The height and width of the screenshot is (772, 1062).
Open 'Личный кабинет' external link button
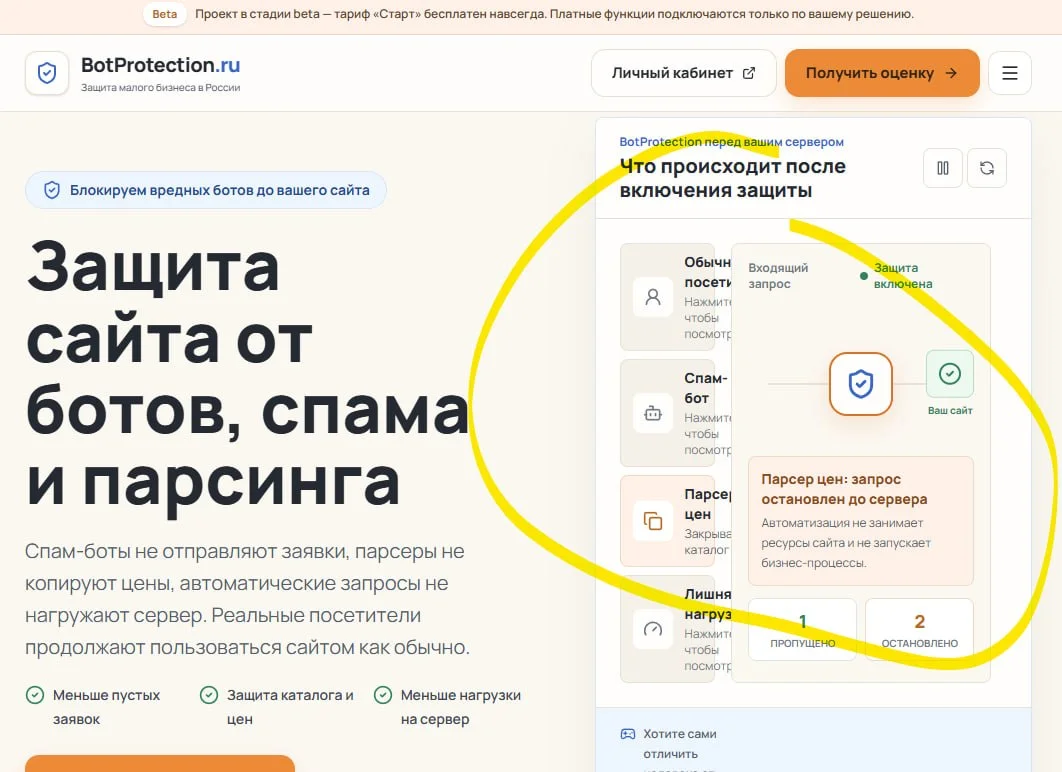coord(683,72)
